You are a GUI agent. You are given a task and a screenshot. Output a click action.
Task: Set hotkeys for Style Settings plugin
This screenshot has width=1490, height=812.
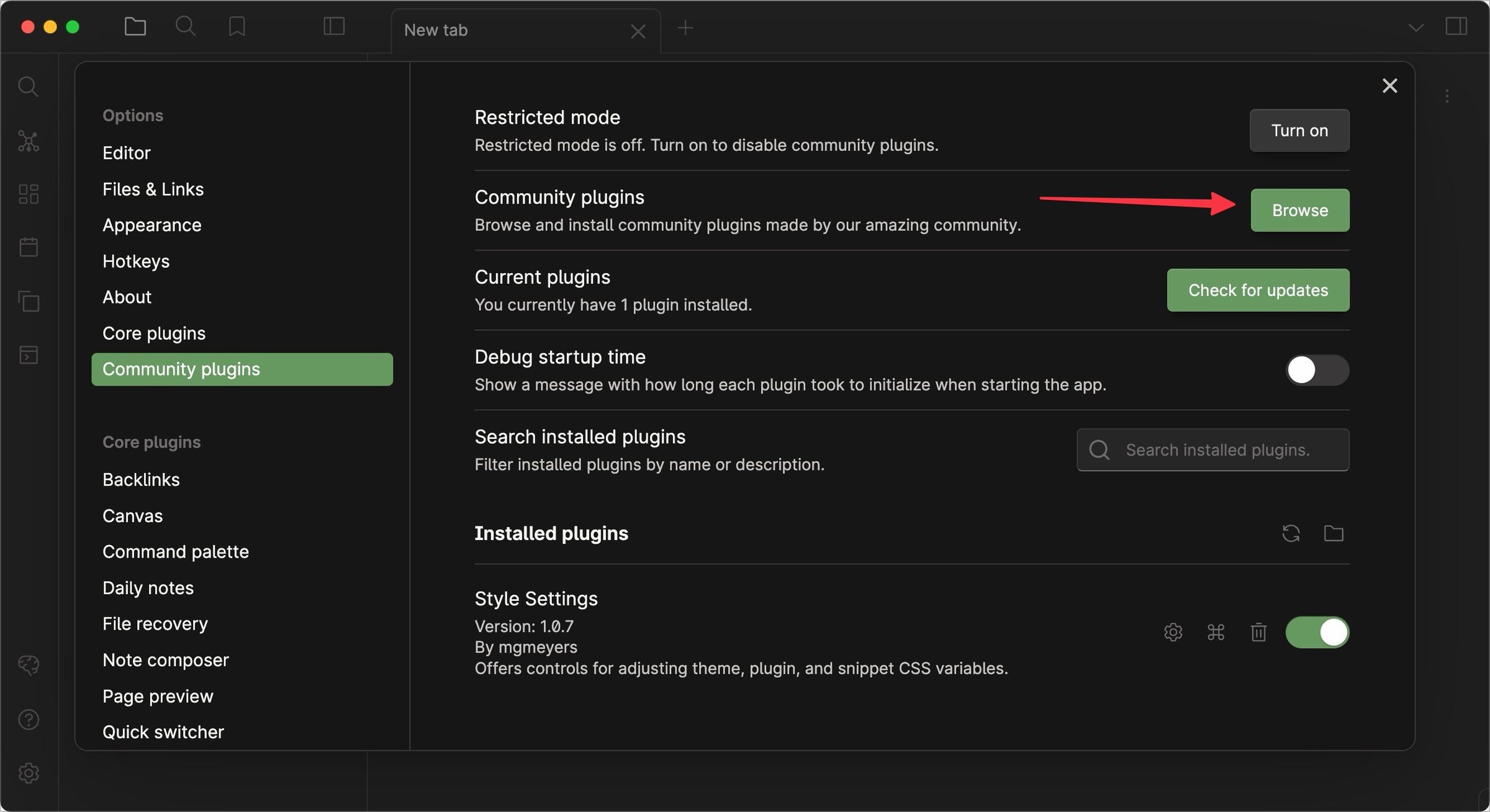(1216, 633)
